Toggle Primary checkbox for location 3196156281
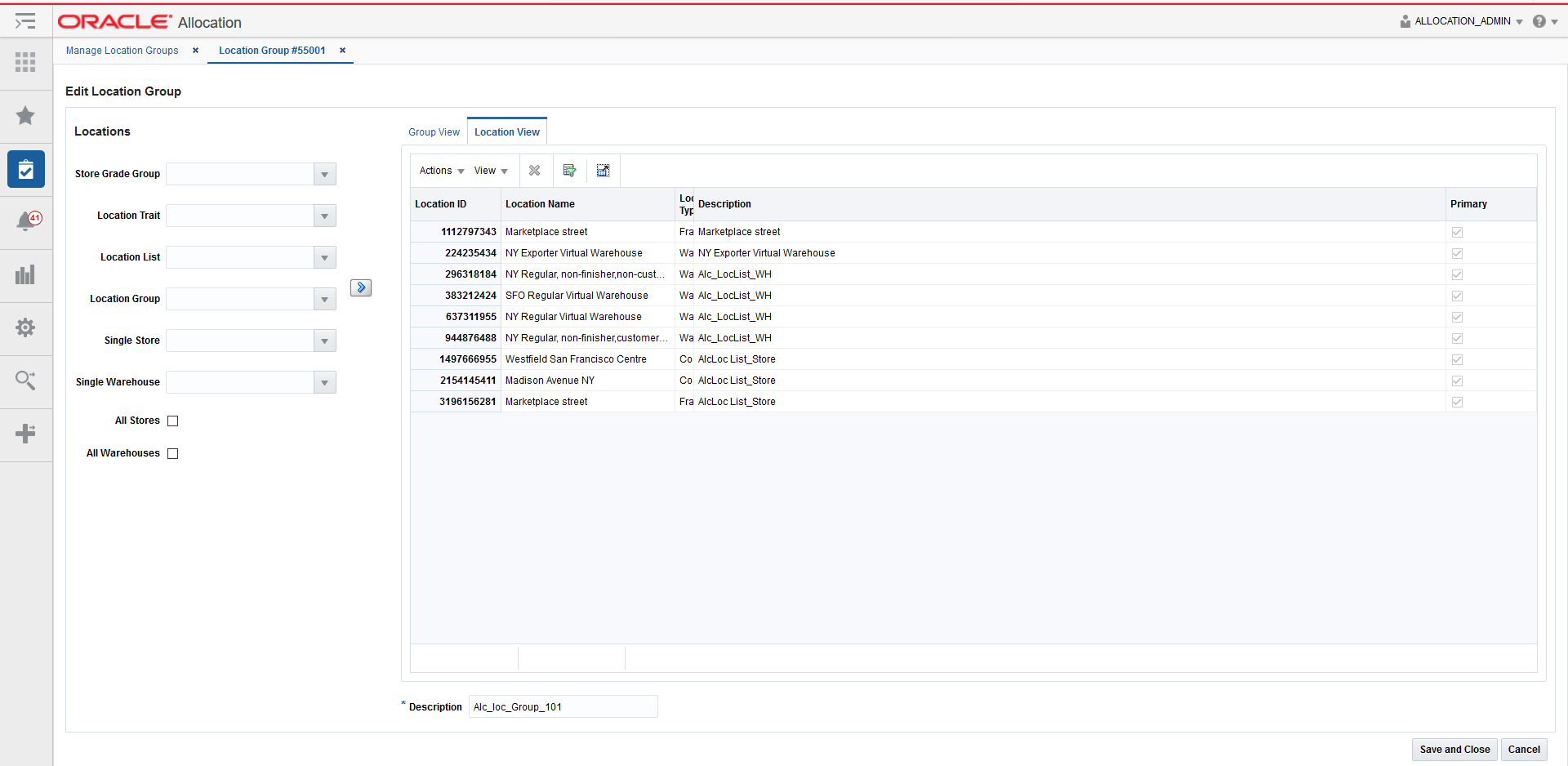Image resolution: width=1568 pixels, height=766 pixels. (x=1457, y=402)
